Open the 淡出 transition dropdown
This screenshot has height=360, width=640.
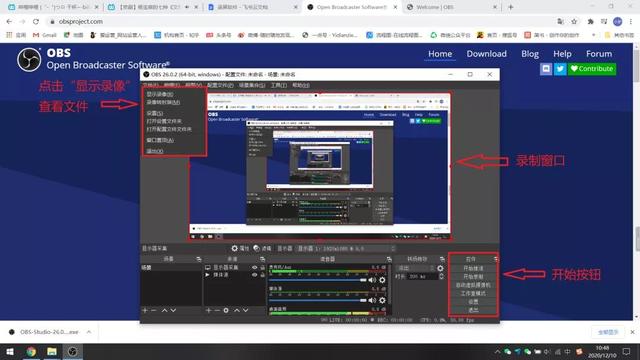point(415,268)
